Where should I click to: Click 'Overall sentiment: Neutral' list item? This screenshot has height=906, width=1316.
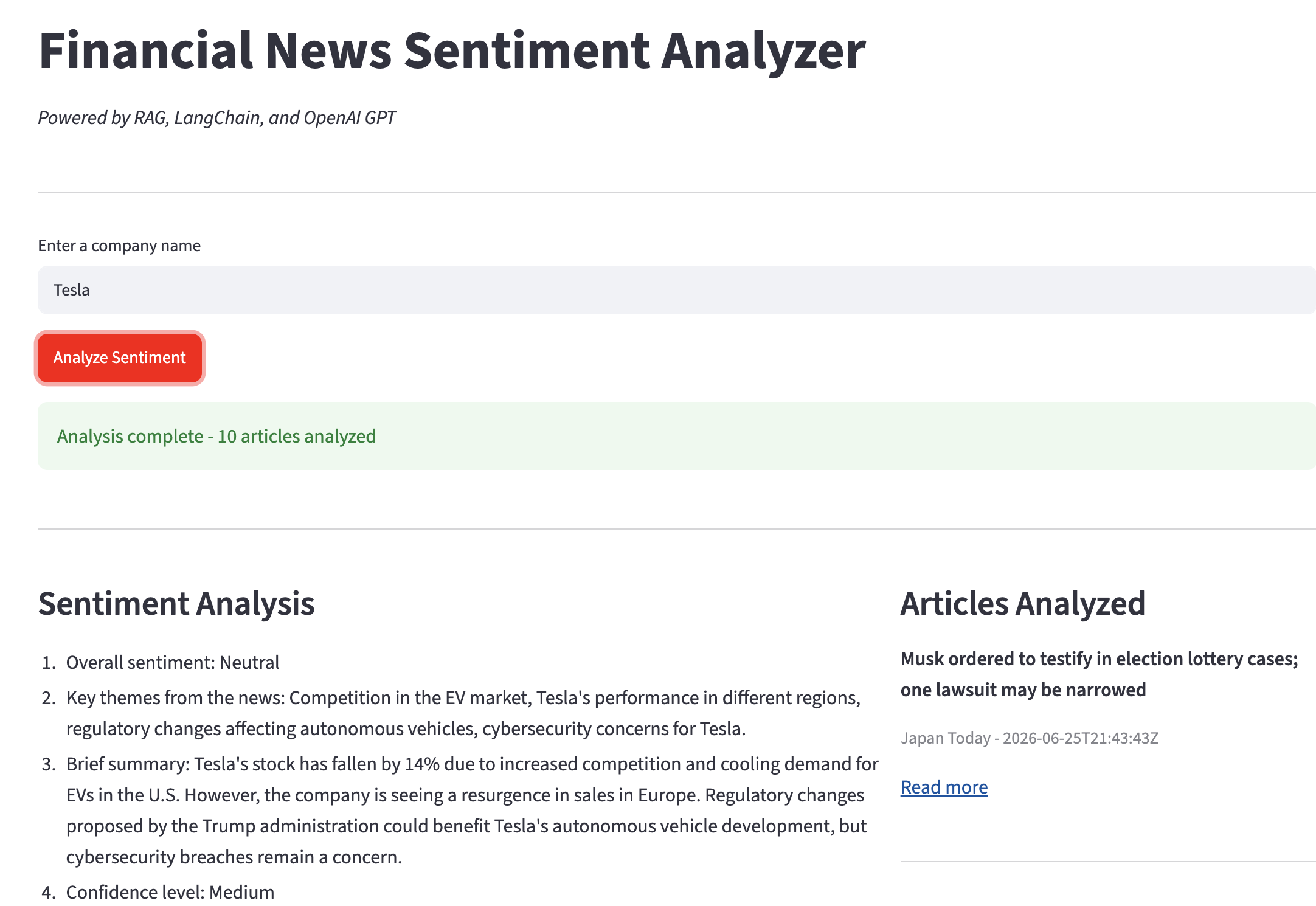(173, 662)
